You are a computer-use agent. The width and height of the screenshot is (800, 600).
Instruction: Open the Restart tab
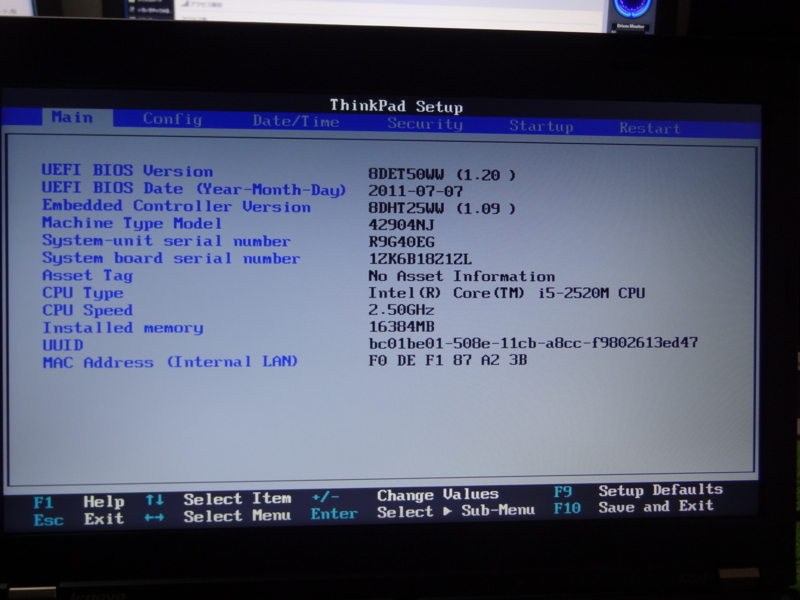click(649, 128)
